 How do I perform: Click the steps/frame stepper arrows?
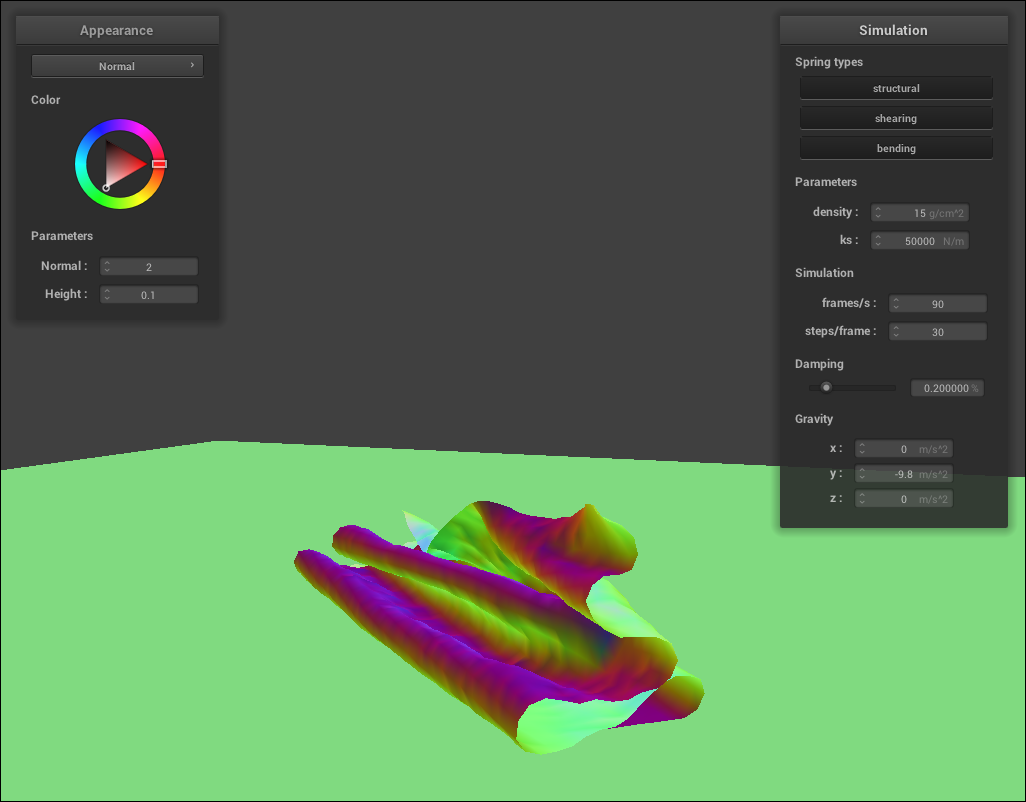[897, 332]
